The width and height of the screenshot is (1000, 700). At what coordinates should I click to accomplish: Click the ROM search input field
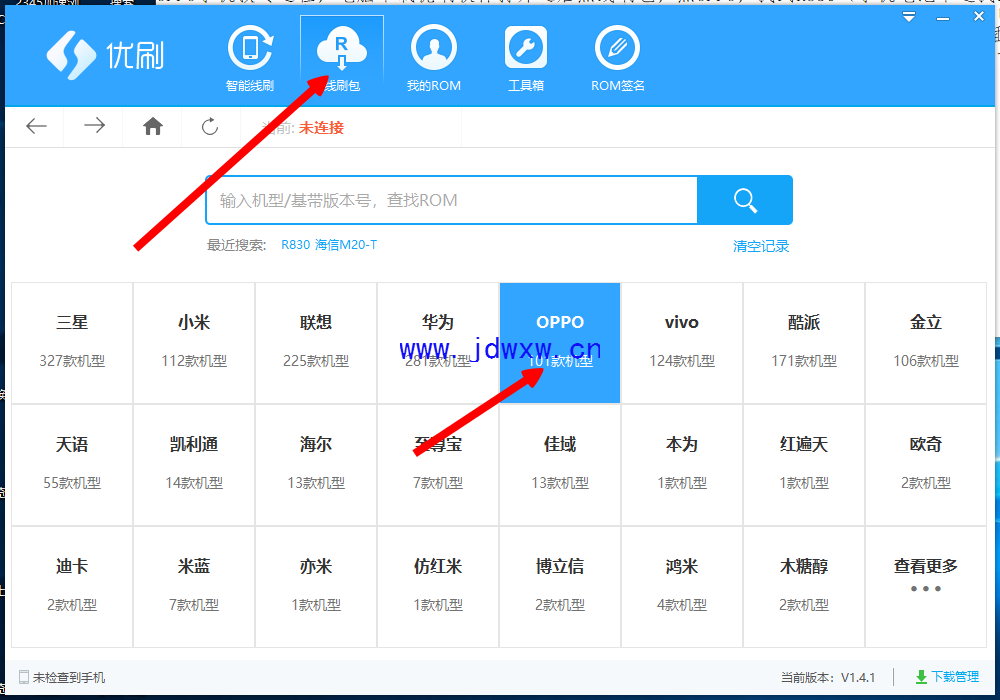(452, 200)
